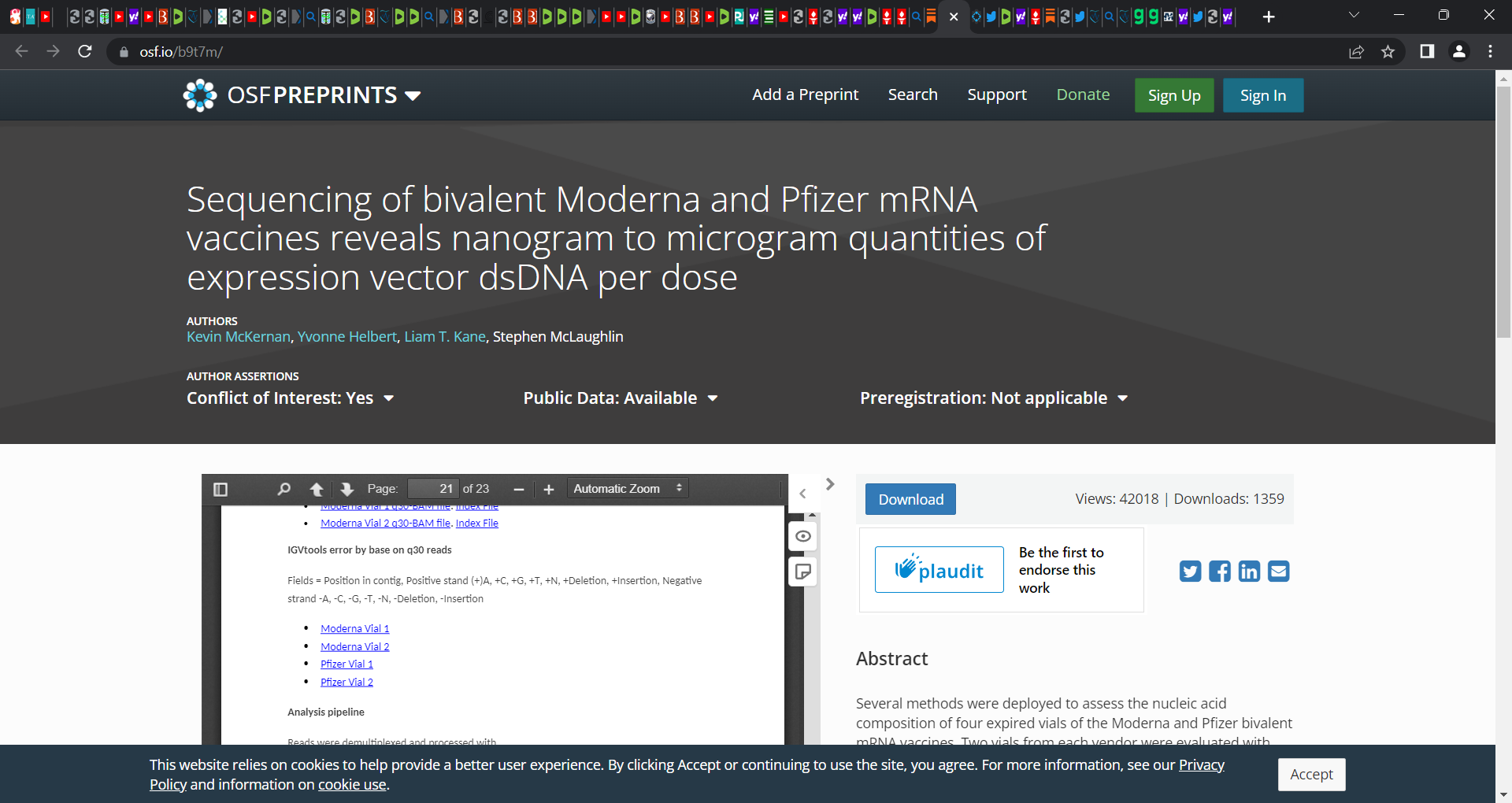The width and height of the screenshot is (1512, 803).
Task: Open the Privacy Policy link
Action: tap(1200, 765)
